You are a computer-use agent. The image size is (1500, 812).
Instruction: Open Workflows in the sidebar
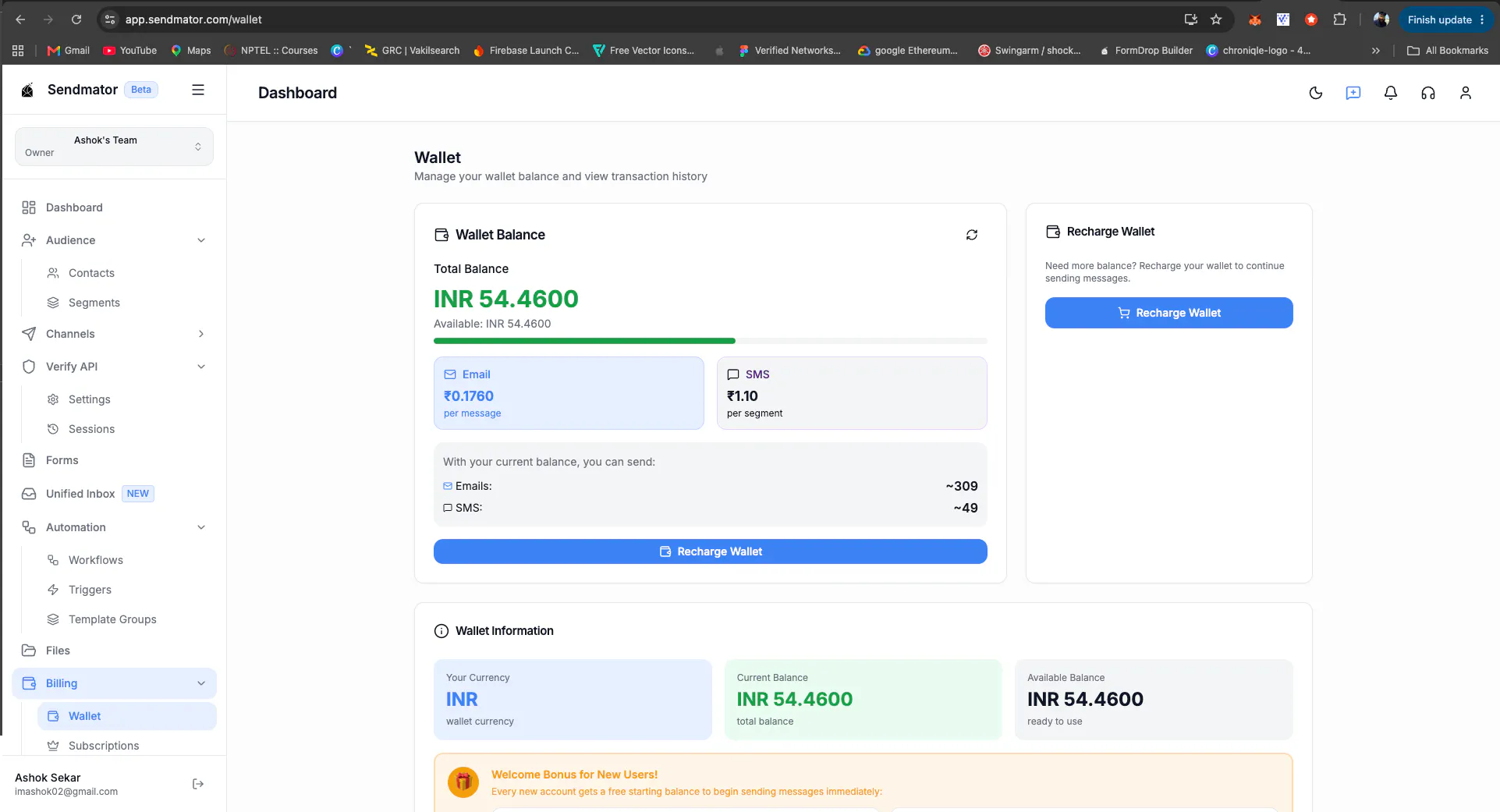click(x=96, y=560)
